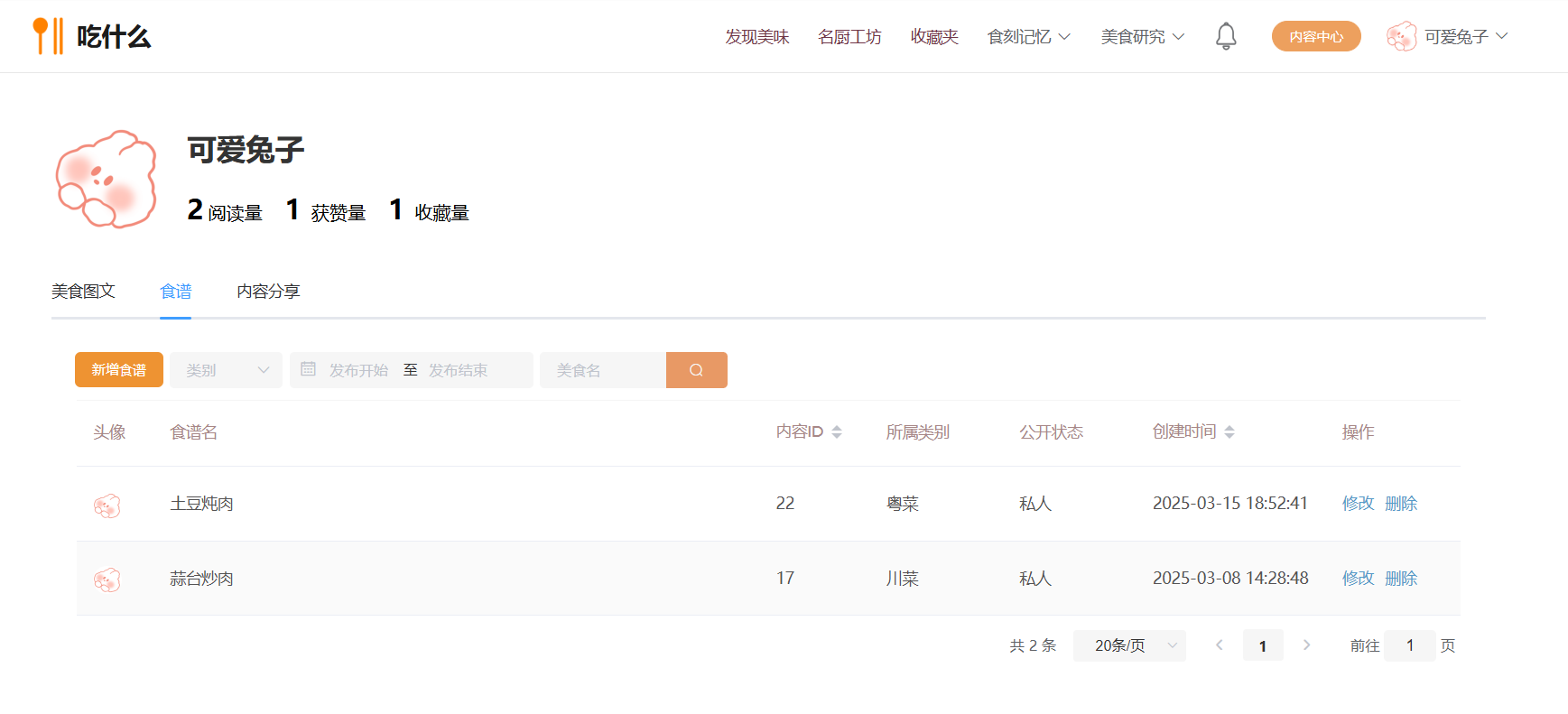Screen dimensions: 1568x714
Task: Go to previous page arrow
Action: [x=1220, y=645]
